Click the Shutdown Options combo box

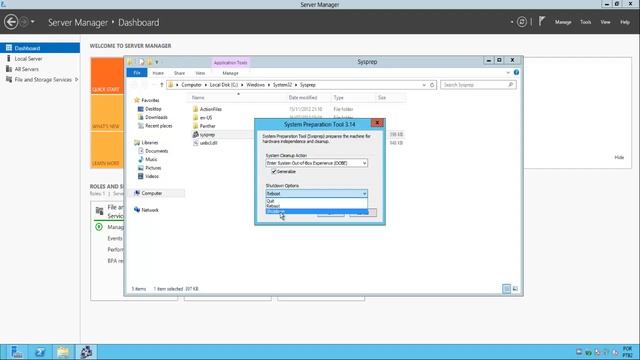(x=316, y=193)
